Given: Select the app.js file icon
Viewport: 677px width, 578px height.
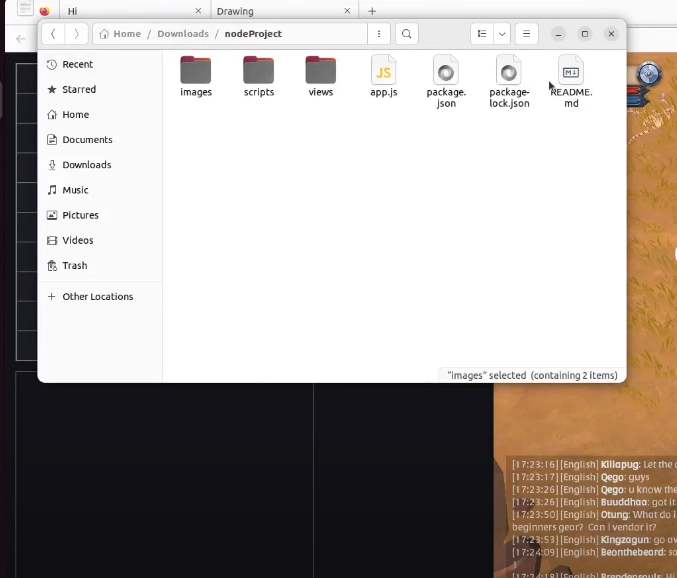Looking at the screenshot, I should [384, 71].
